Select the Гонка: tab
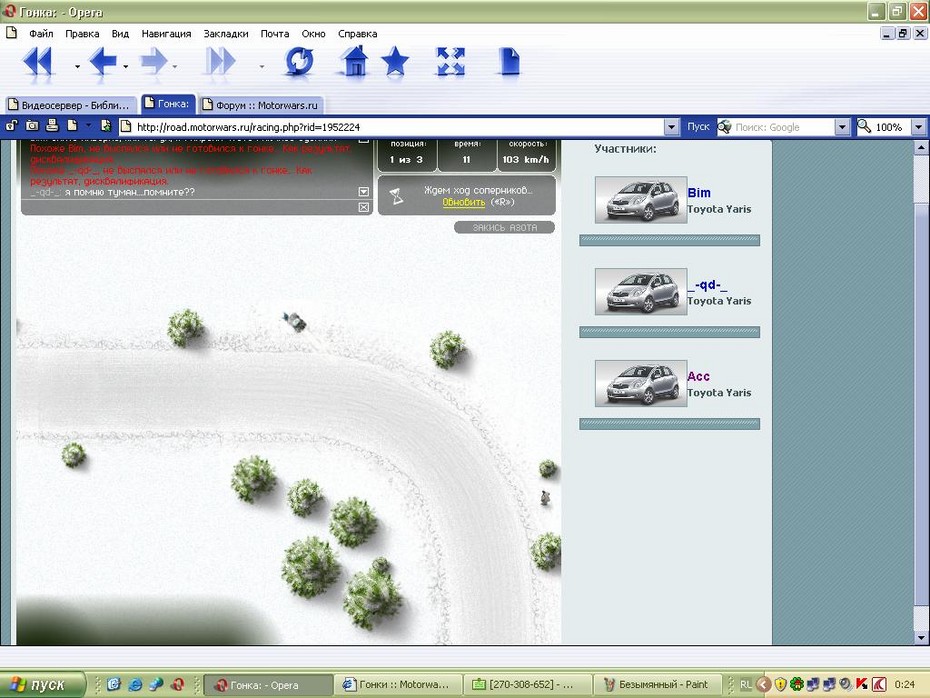 point(168,103)
